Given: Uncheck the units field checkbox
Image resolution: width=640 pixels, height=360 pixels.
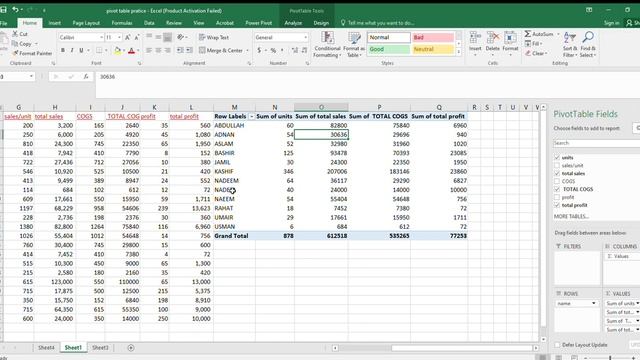Looking at the screenshot, I should pyautogui.click(x=557, y=157).
